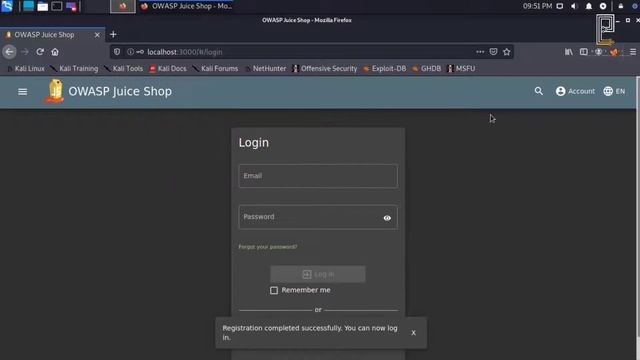Open the Kali Tools bookmark

pos(124,69)
